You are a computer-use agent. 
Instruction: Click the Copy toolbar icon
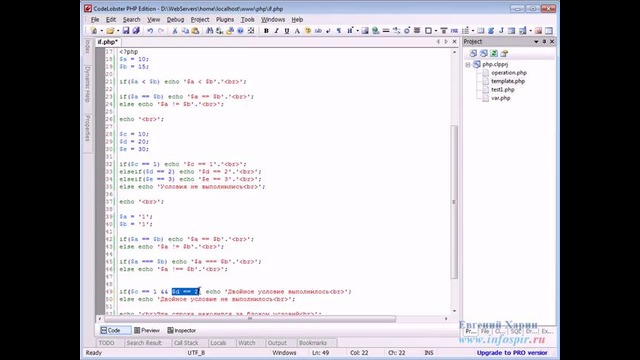point(185,31)
